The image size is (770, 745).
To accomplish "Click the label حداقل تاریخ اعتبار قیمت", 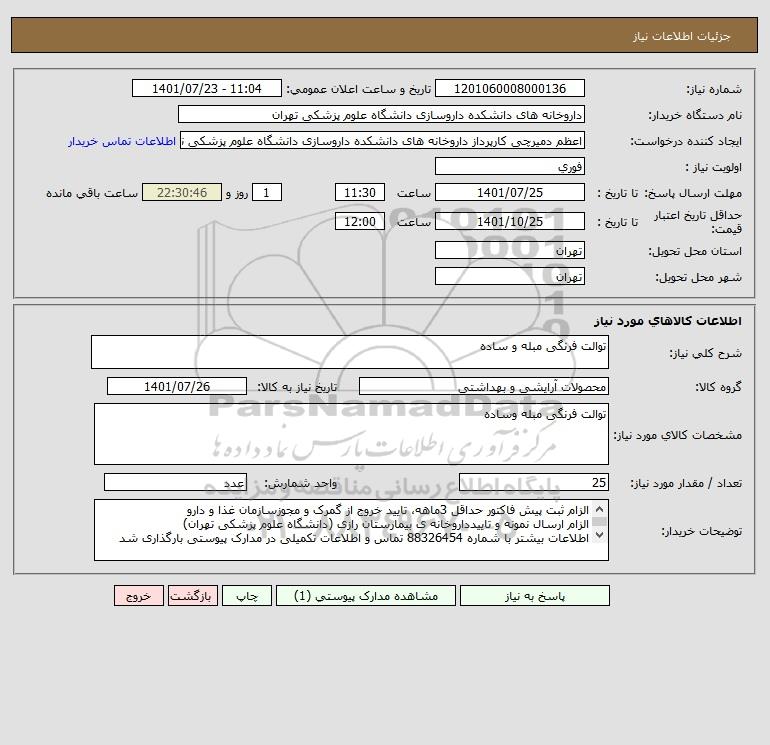I will 699,222.
